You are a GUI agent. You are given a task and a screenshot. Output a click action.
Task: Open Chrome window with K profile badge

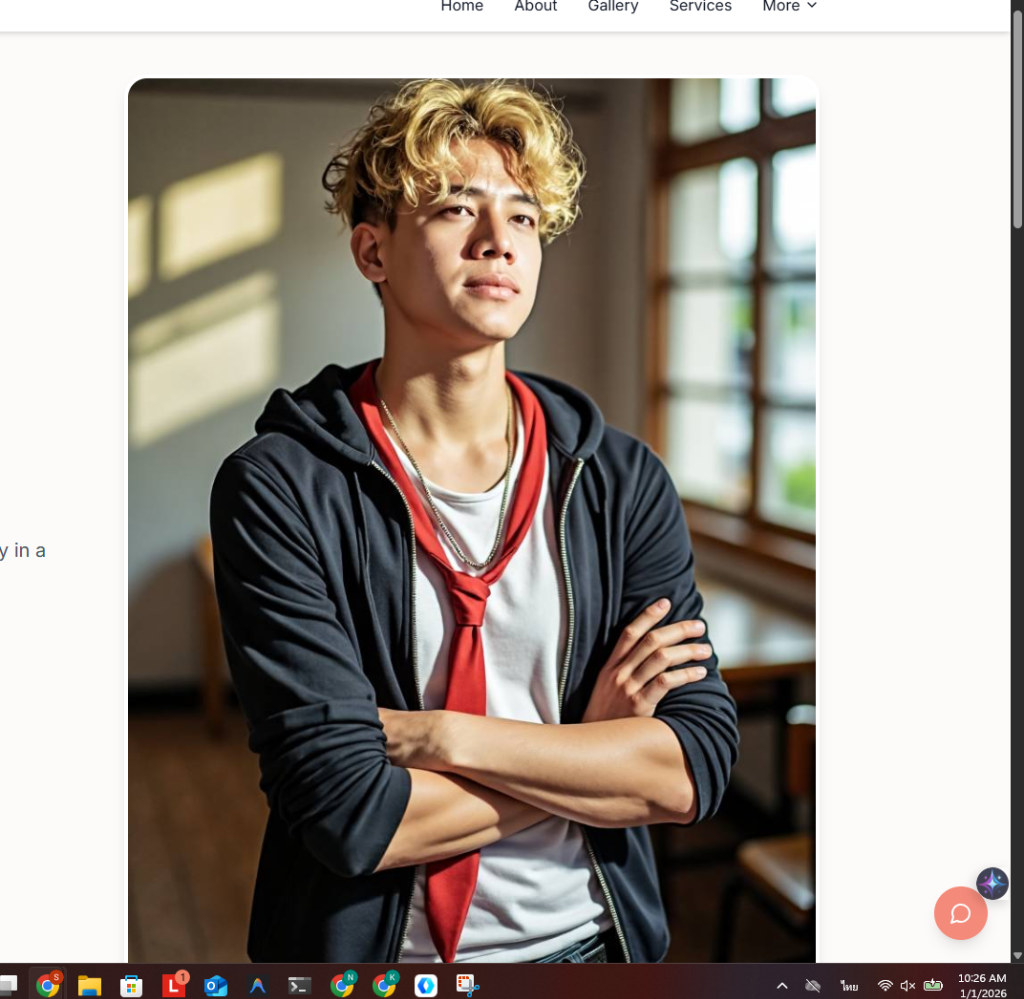coord(384,986)
